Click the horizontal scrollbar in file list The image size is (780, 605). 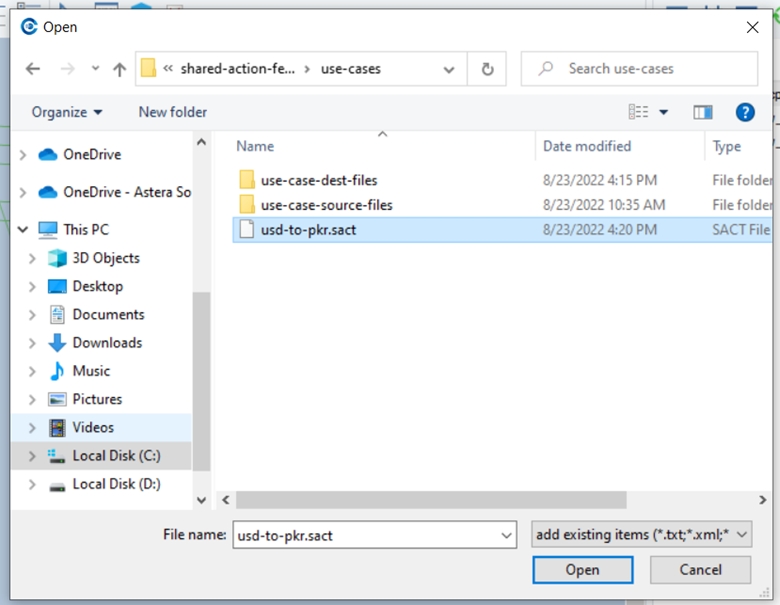(431, 500)
